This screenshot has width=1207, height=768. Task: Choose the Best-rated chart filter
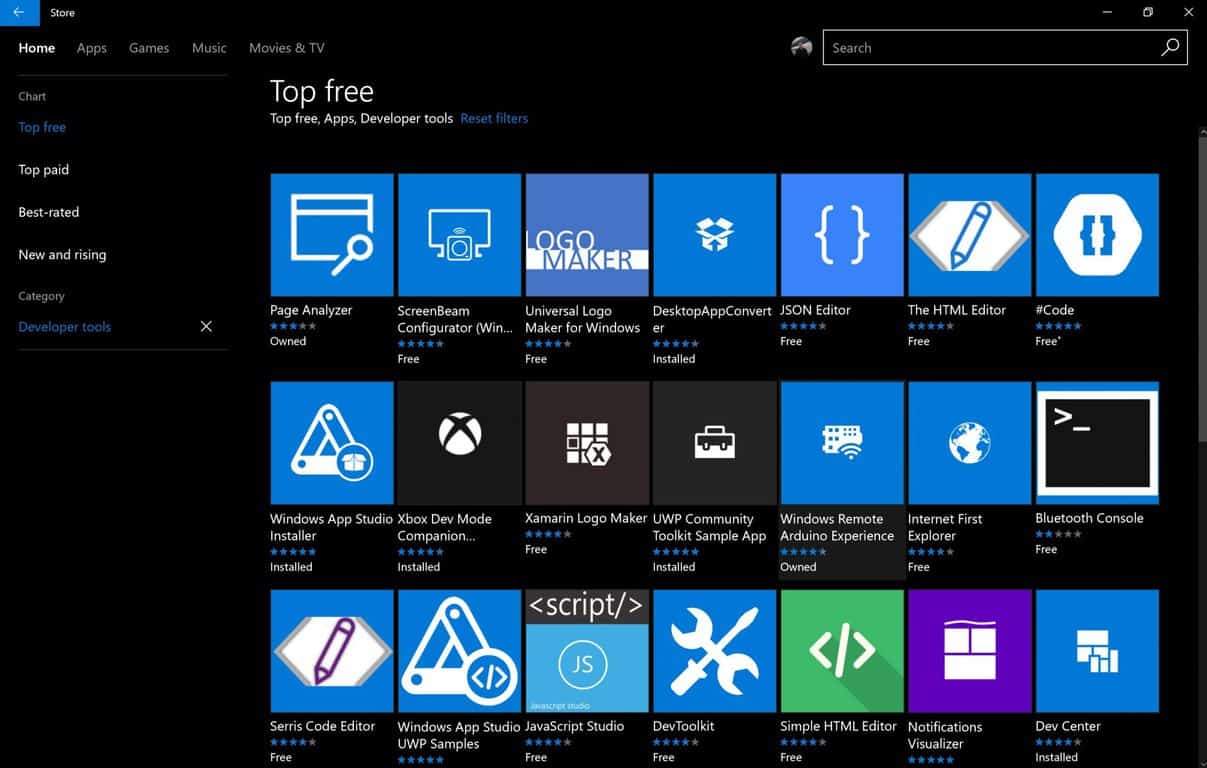point(49,212)
